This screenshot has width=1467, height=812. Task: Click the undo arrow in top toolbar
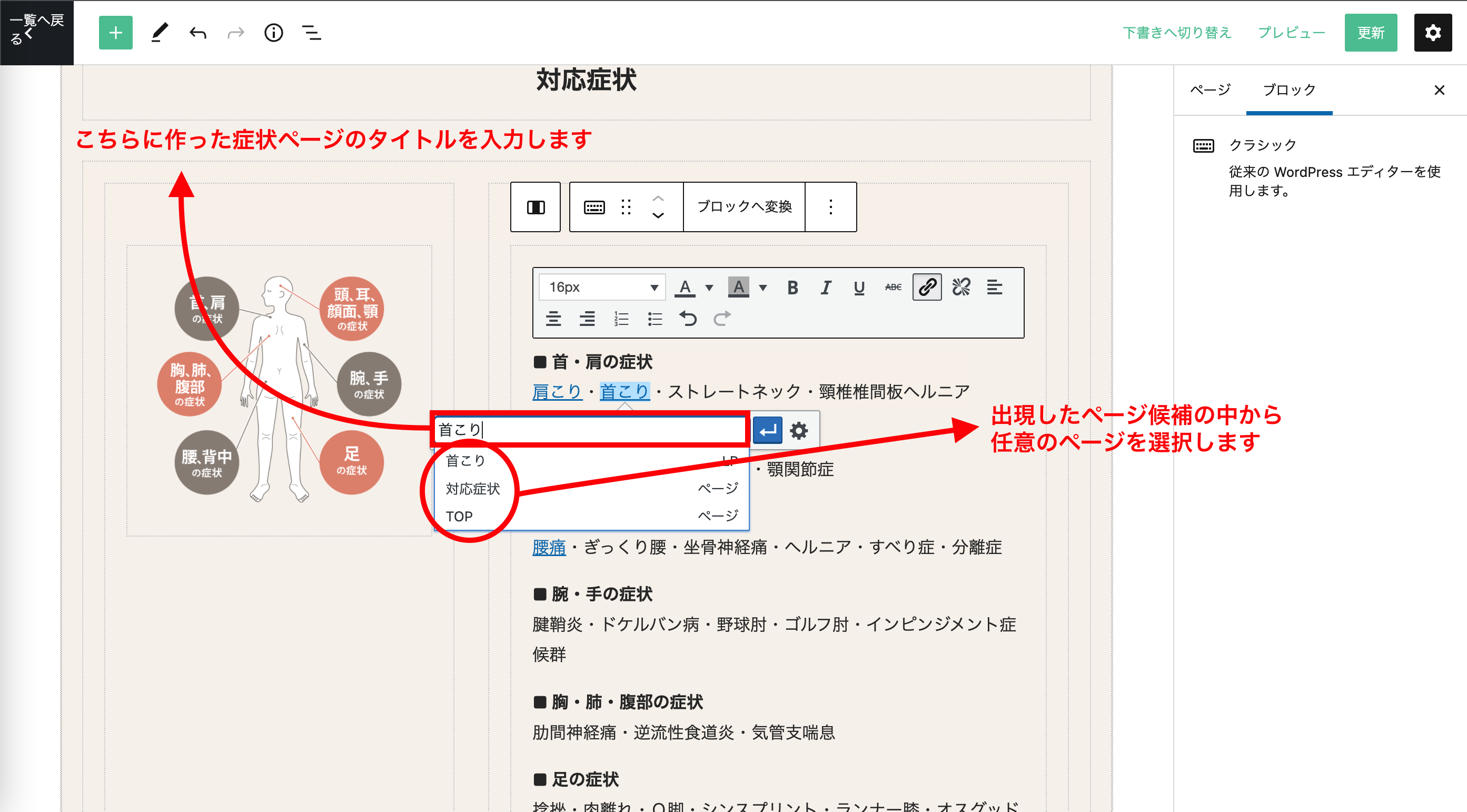[197, 33]
